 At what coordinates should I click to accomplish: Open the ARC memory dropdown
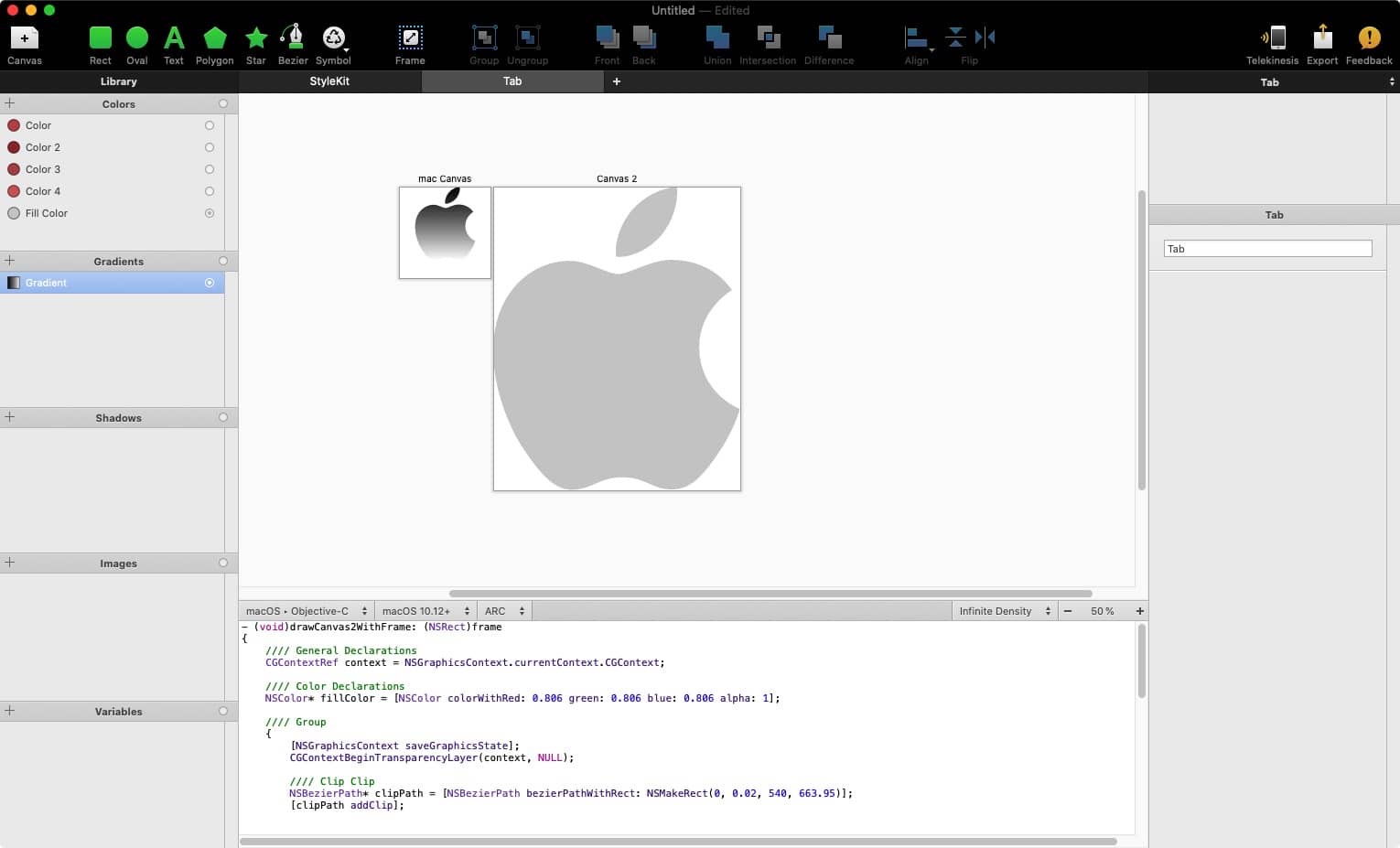[505, 611]
